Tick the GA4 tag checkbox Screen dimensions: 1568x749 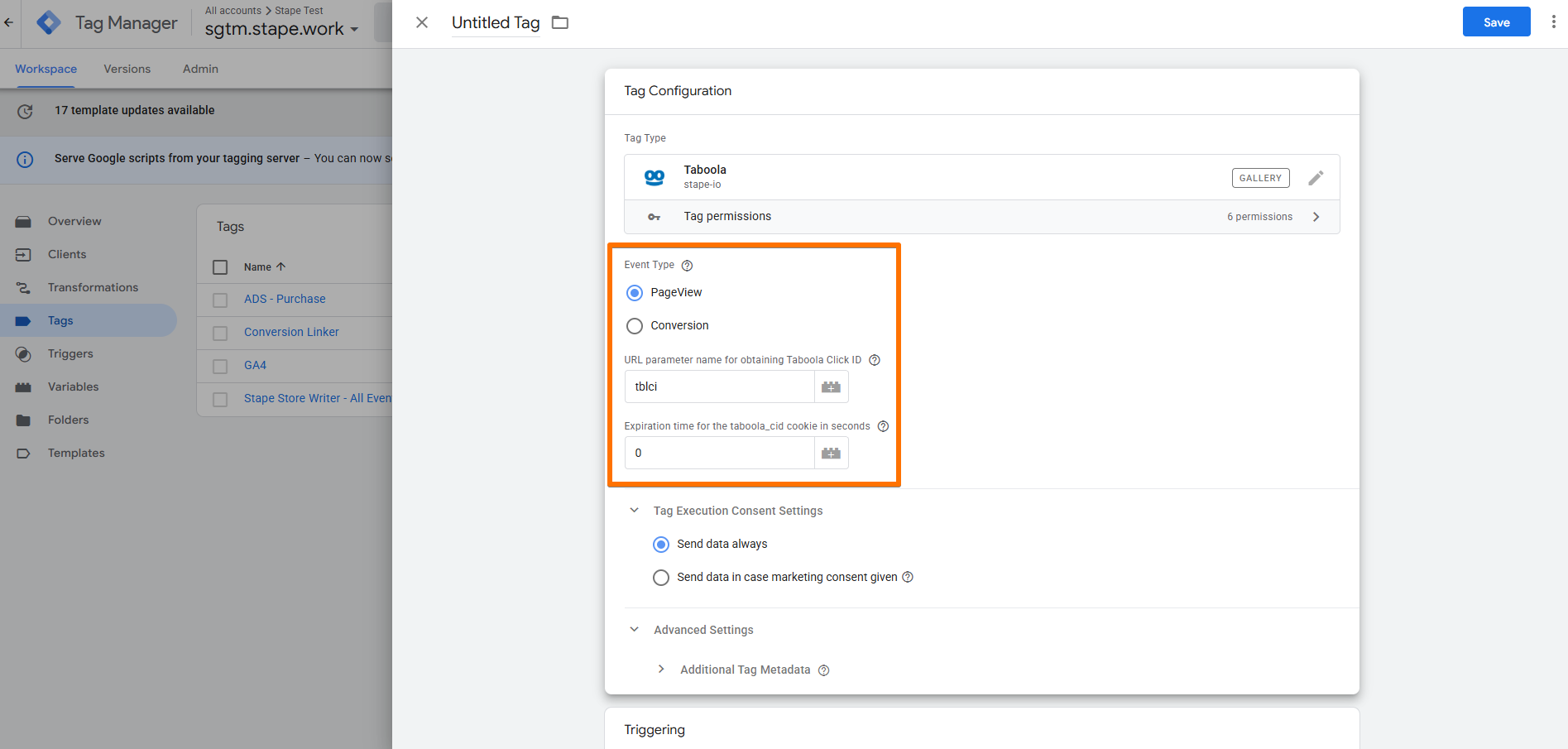(220, 366)
